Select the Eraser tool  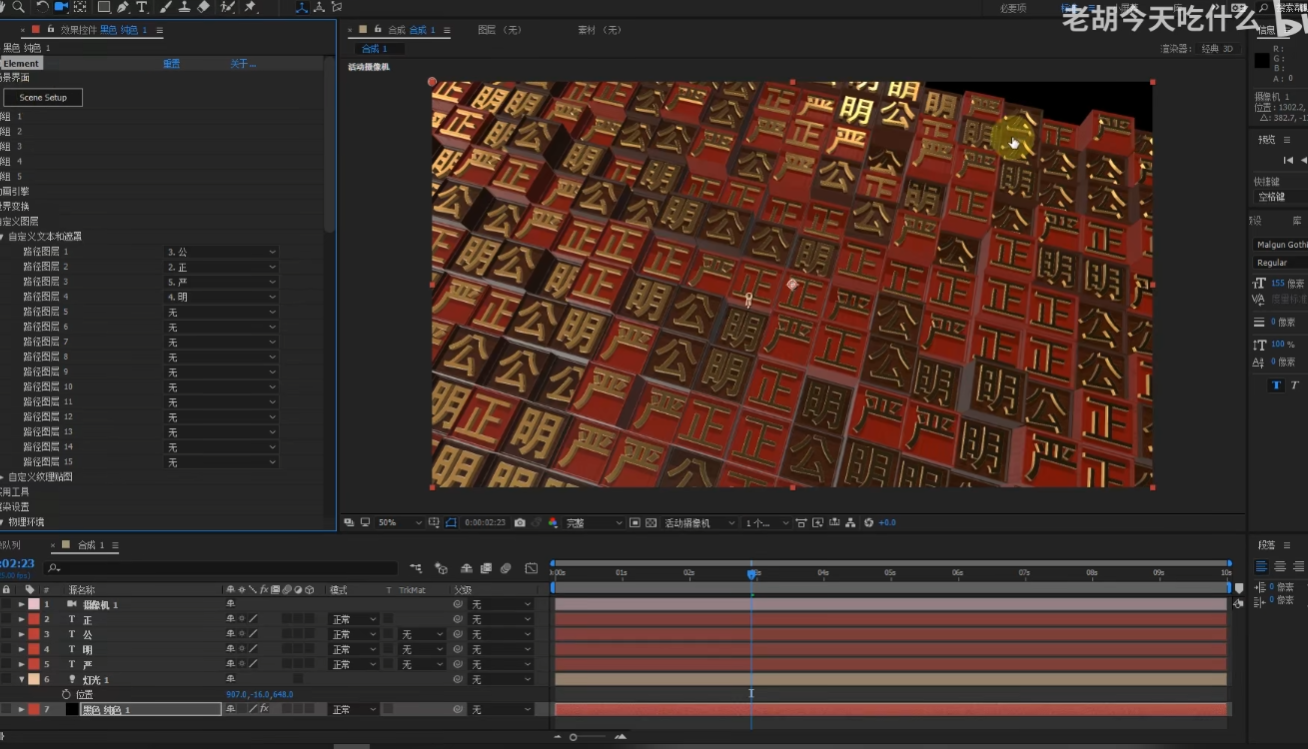click(x=204, y=7)
